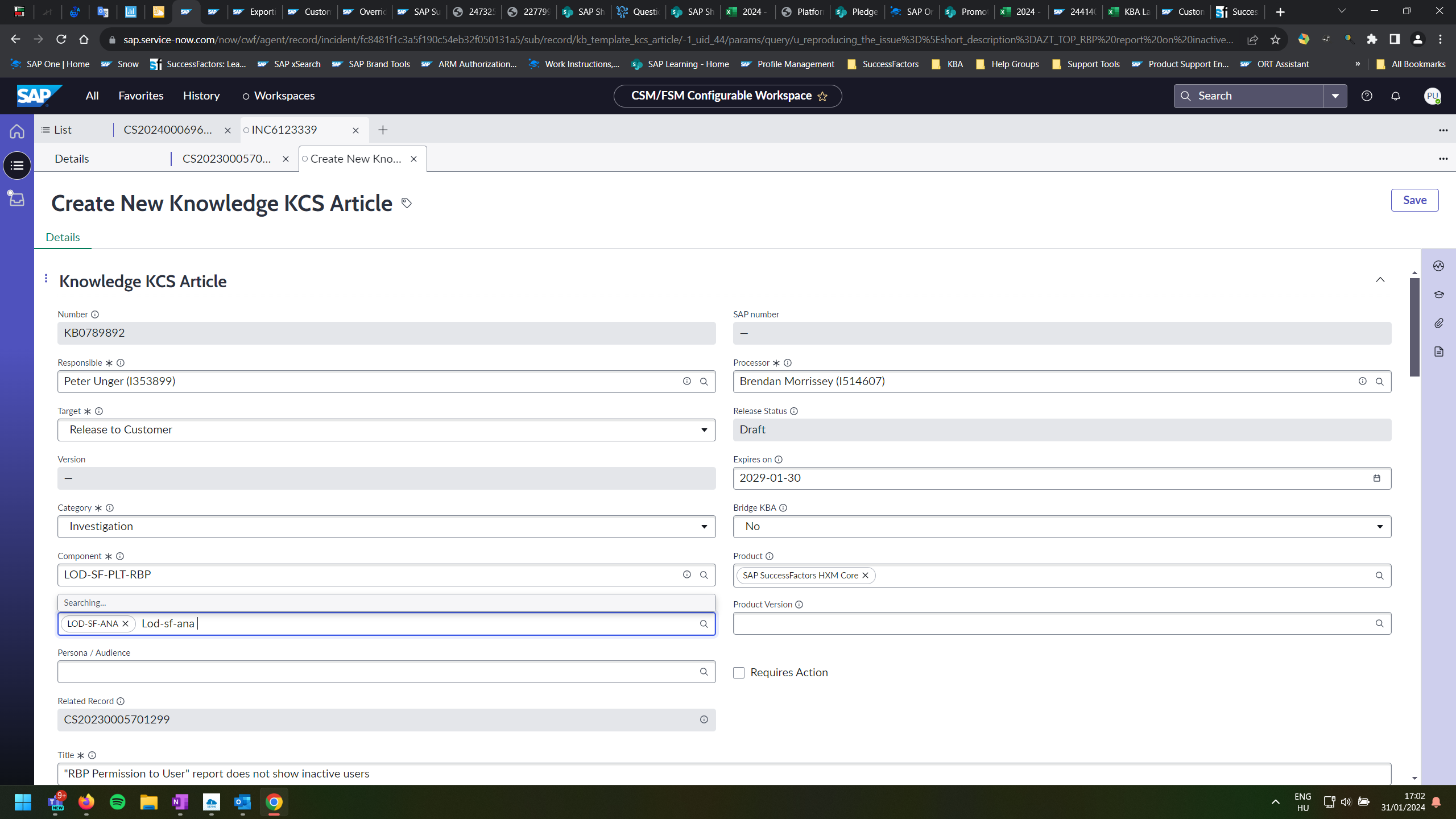Show info for Component LOD-SF-PLT-RBP

coord(687,575)
